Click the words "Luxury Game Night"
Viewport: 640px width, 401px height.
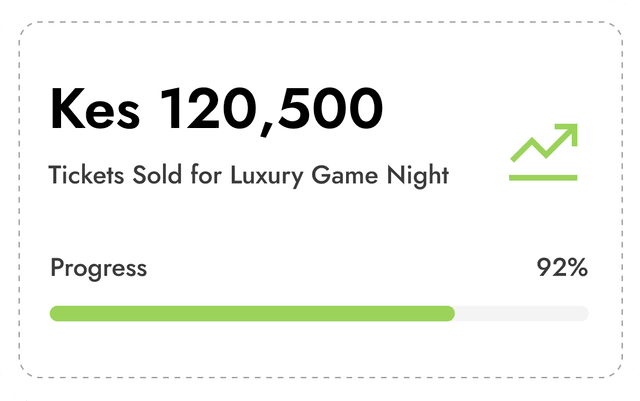(x=340, y=176)
